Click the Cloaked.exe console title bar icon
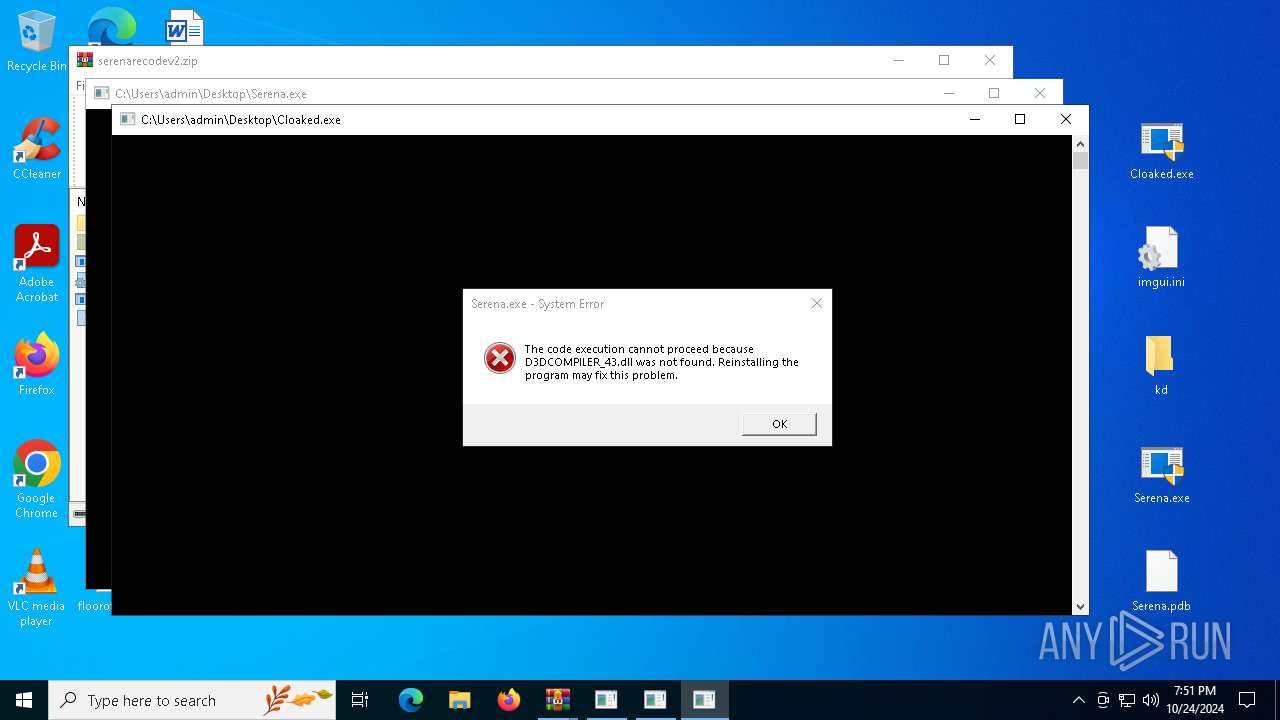 127,119
